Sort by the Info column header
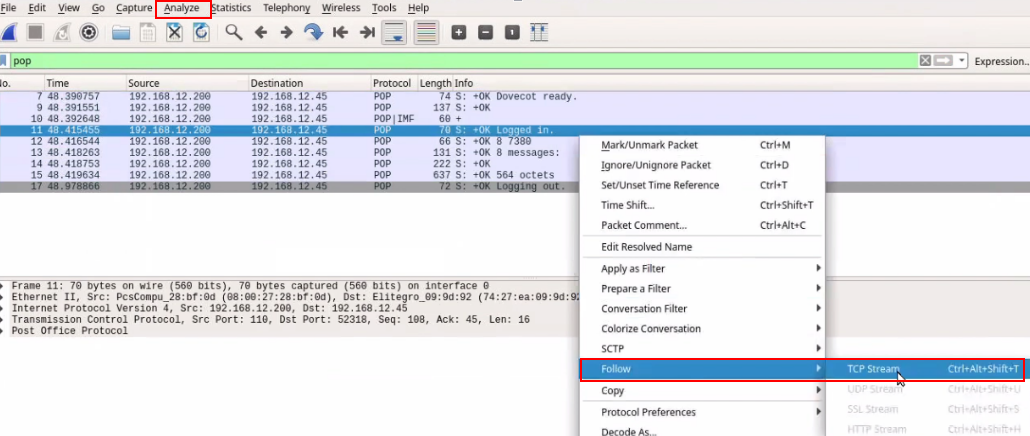 pyautogui.click(x=741, y=83)
